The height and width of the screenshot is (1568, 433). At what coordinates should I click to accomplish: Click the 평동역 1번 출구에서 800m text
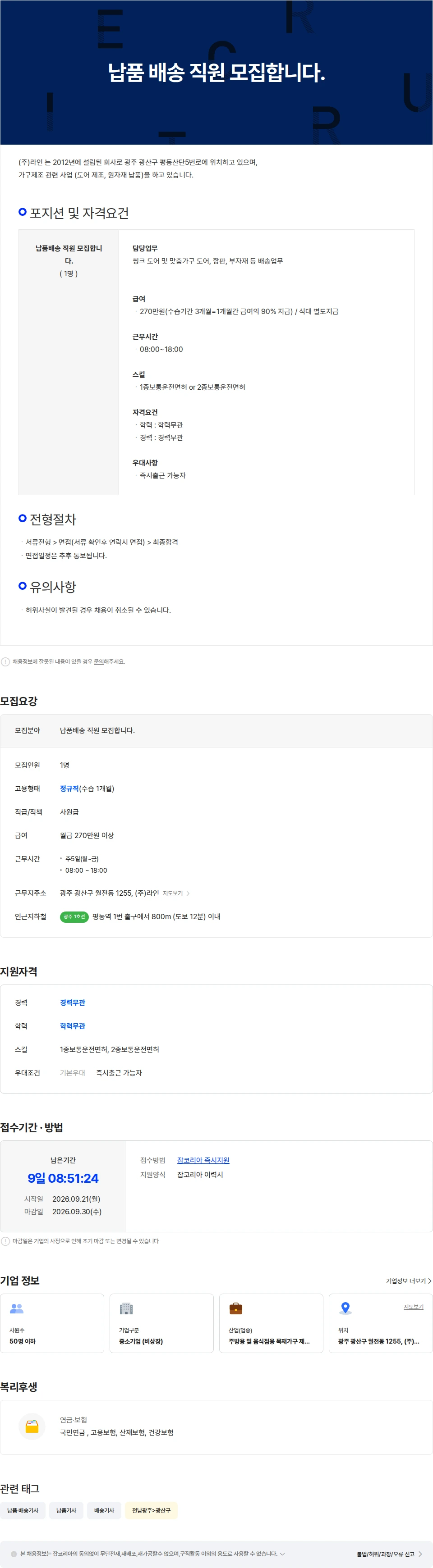pyautogui.click(x=156, y=916)
